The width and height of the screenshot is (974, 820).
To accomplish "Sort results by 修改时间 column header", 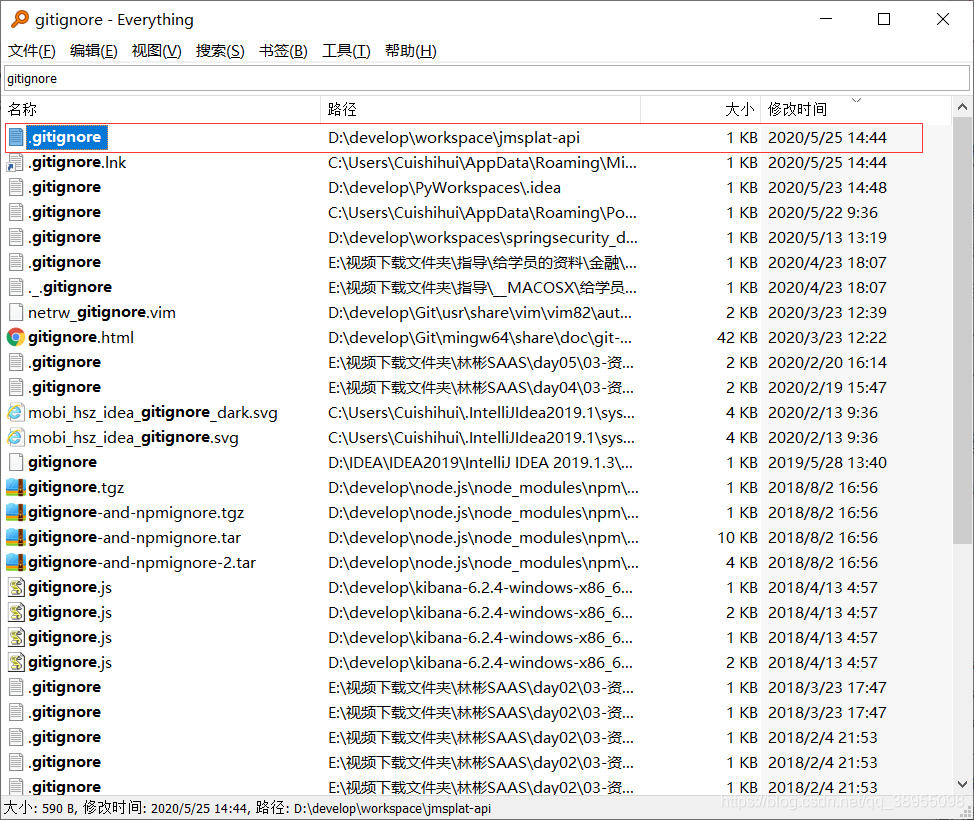I will pyautogui.click(x=855, y=109).
